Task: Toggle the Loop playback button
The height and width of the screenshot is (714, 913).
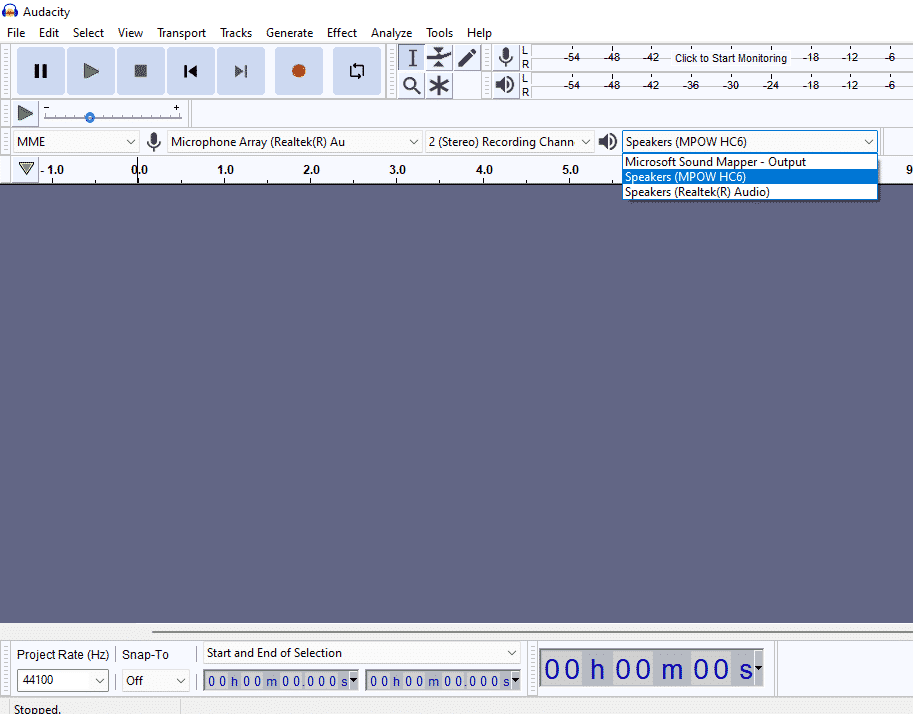Action: pyautogui.click(x=357, y=71)
